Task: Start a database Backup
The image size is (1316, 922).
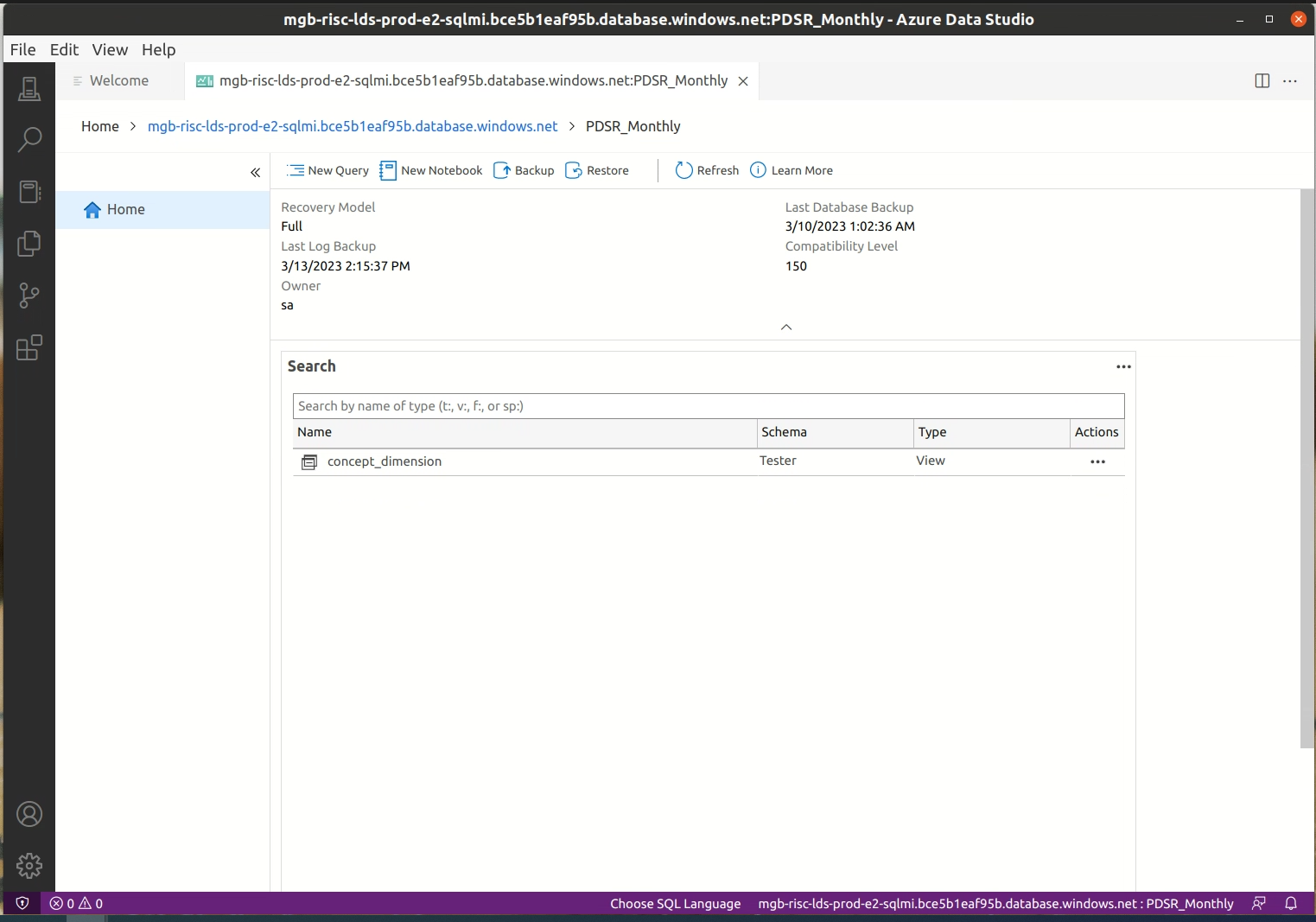Action: [524, 170]
